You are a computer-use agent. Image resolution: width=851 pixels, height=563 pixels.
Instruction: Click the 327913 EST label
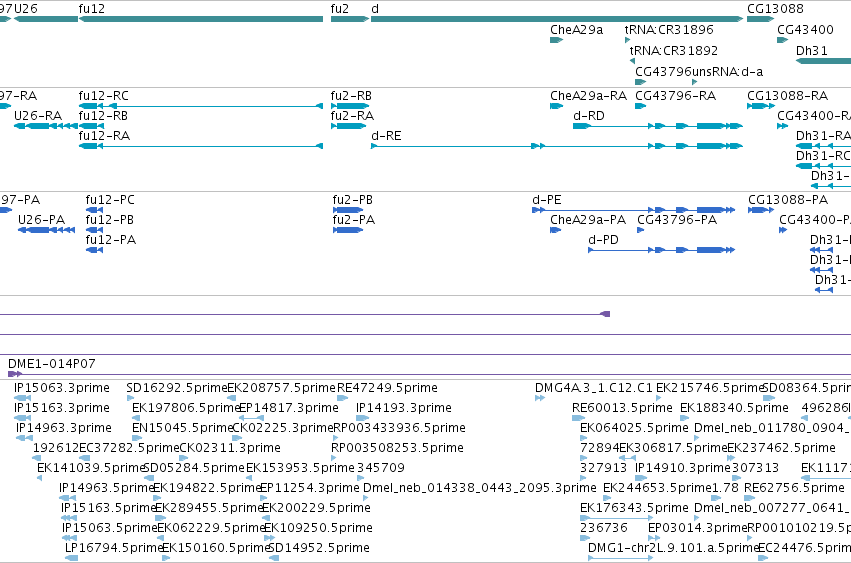tap(604, 468)
